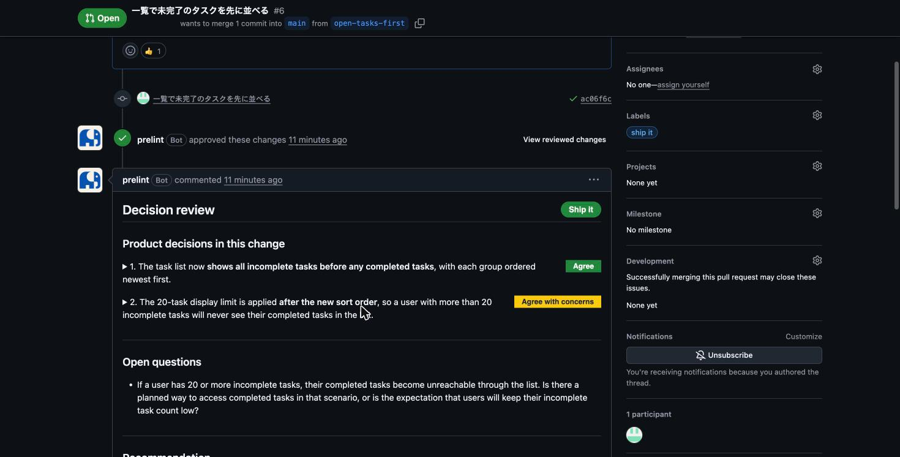
Task: Click the Decision review heading
Action: 168,210
